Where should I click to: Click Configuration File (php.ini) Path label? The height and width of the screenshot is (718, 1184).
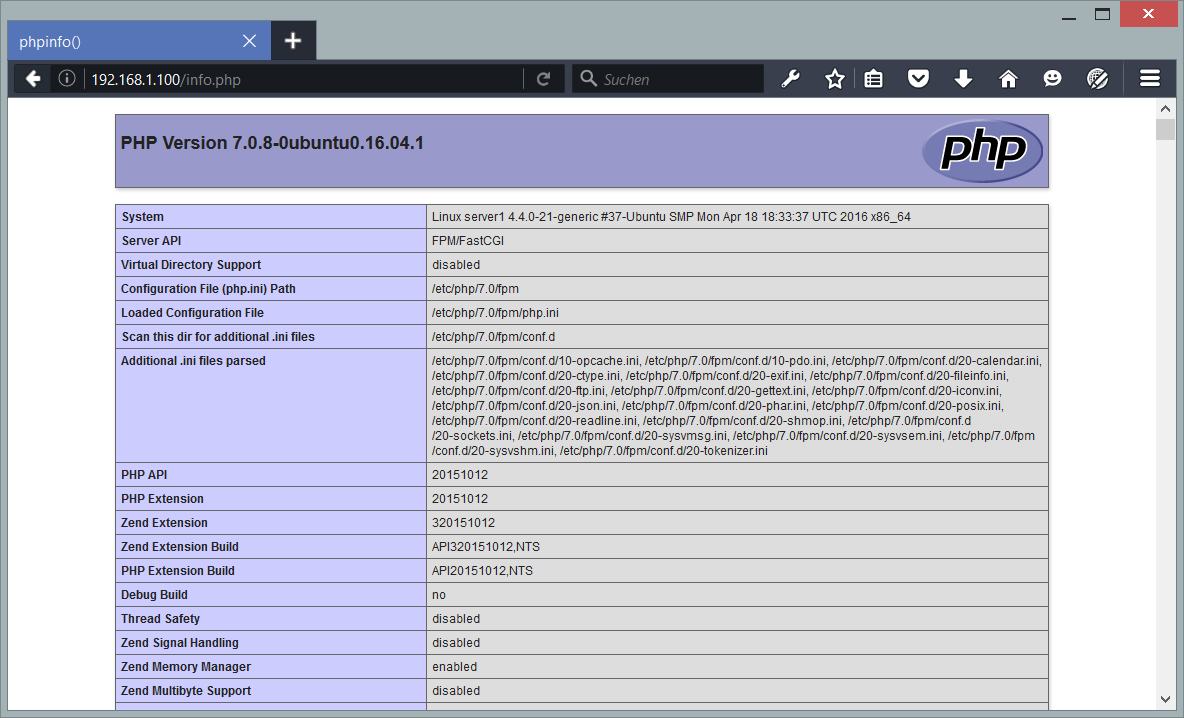coord(208,289)
